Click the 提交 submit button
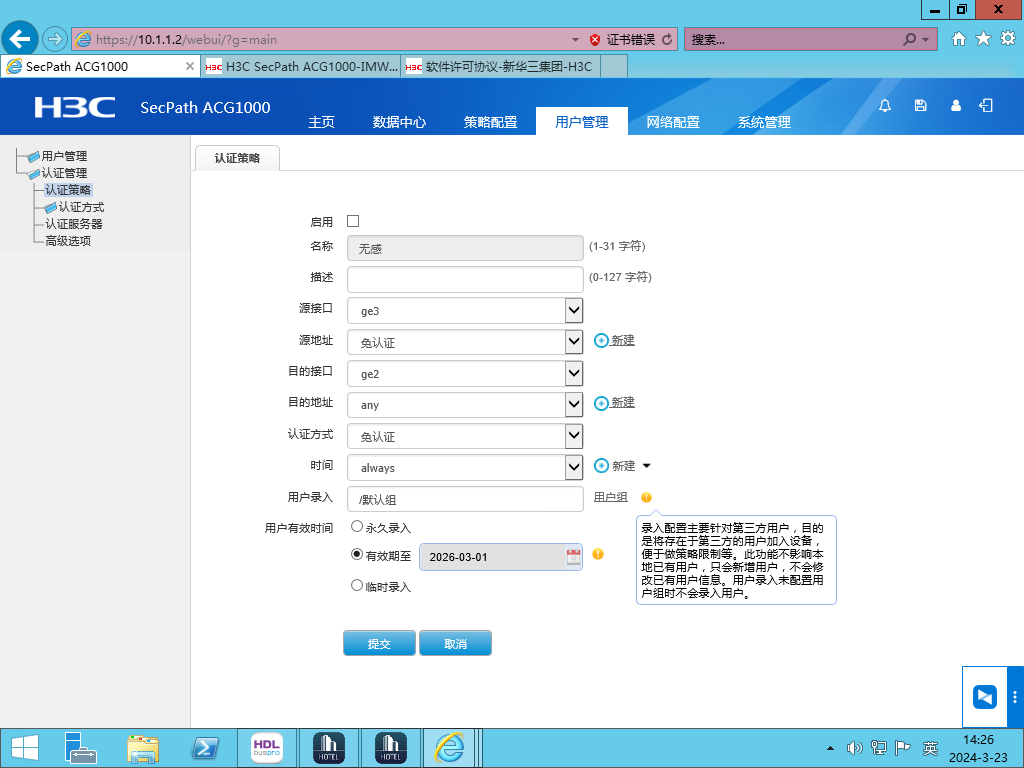Screen dimensions: 1024x768 click(x=379, y=643)
